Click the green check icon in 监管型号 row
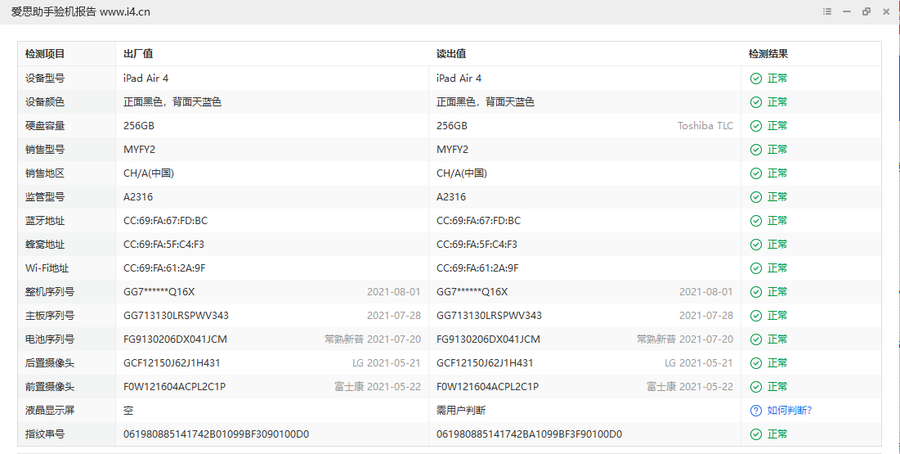This screenshot has height=454, width=900. tap(756, 197)
